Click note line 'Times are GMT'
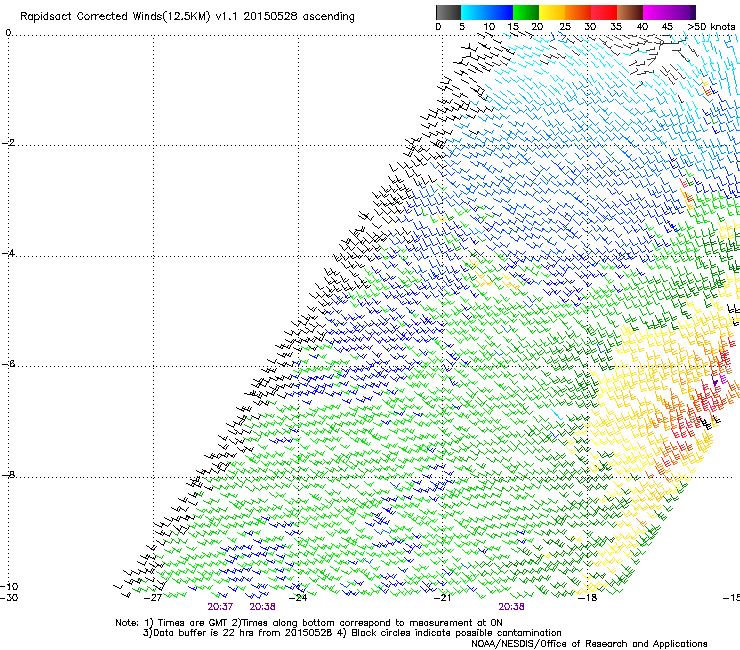Screen dimensions: 740x650 [193, 623]
